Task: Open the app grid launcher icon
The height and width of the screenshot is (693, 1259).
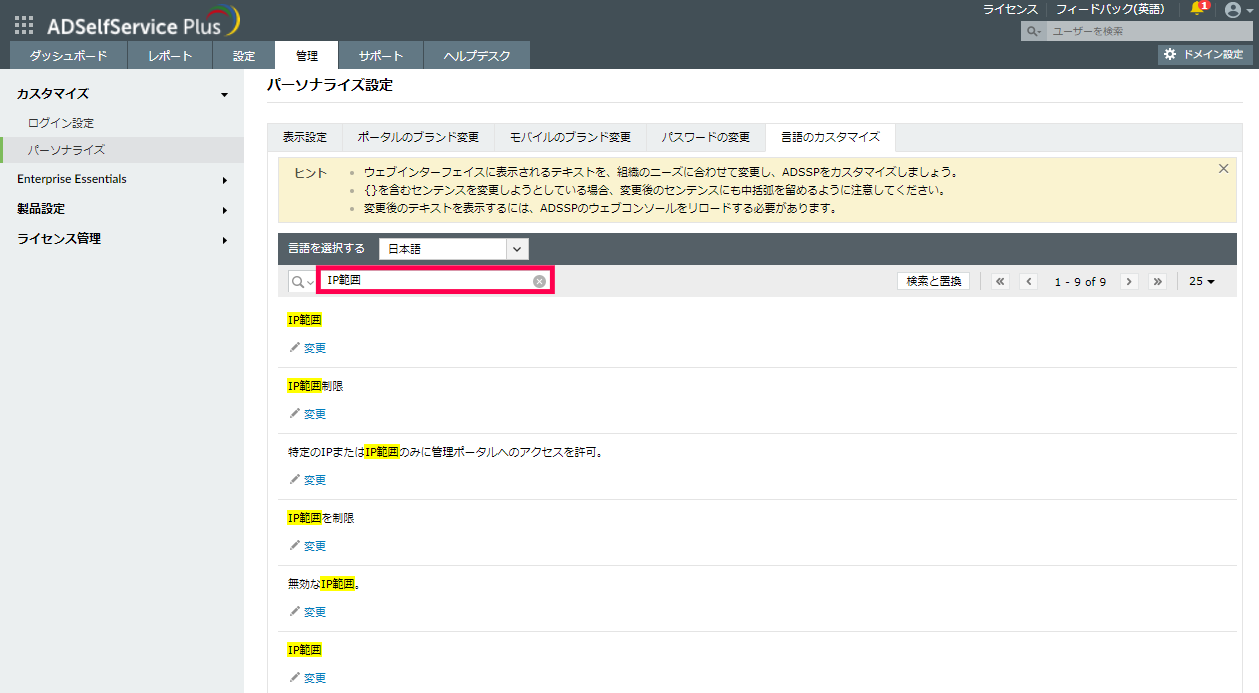Action: click(24, 25)
